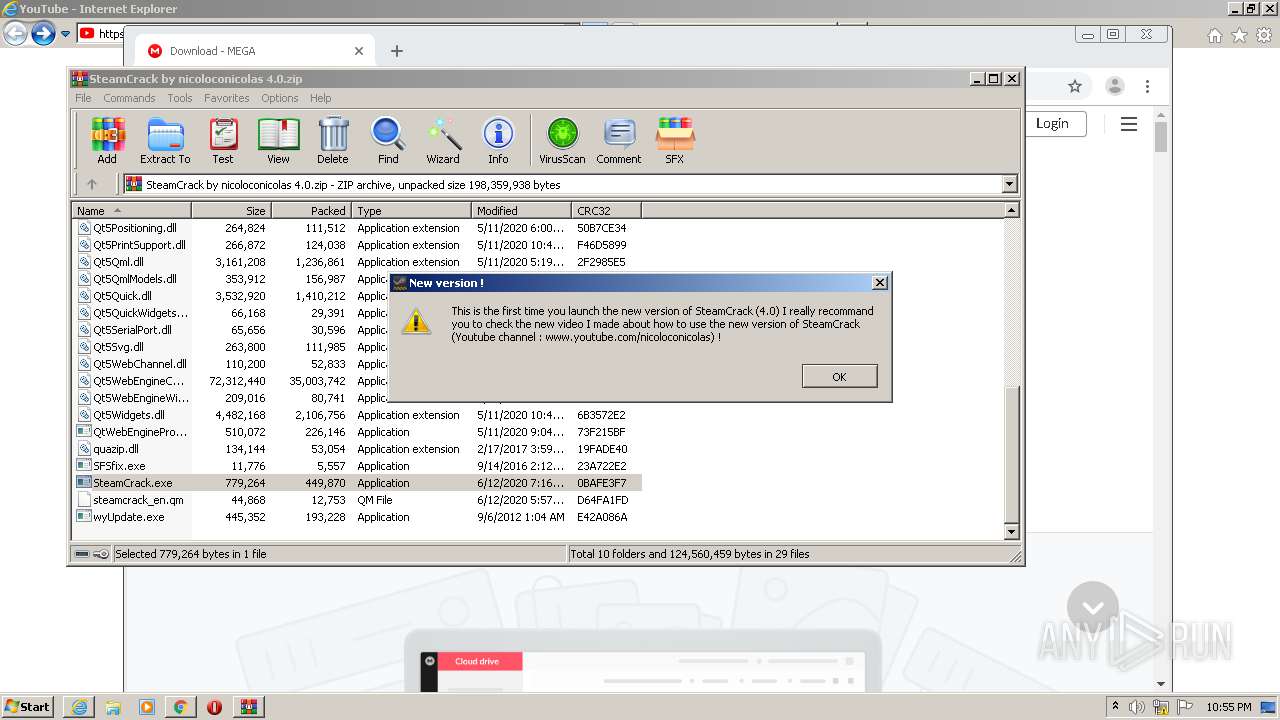
Task: Open the file explorer taskbar icon
Action: tap(113, 707)
